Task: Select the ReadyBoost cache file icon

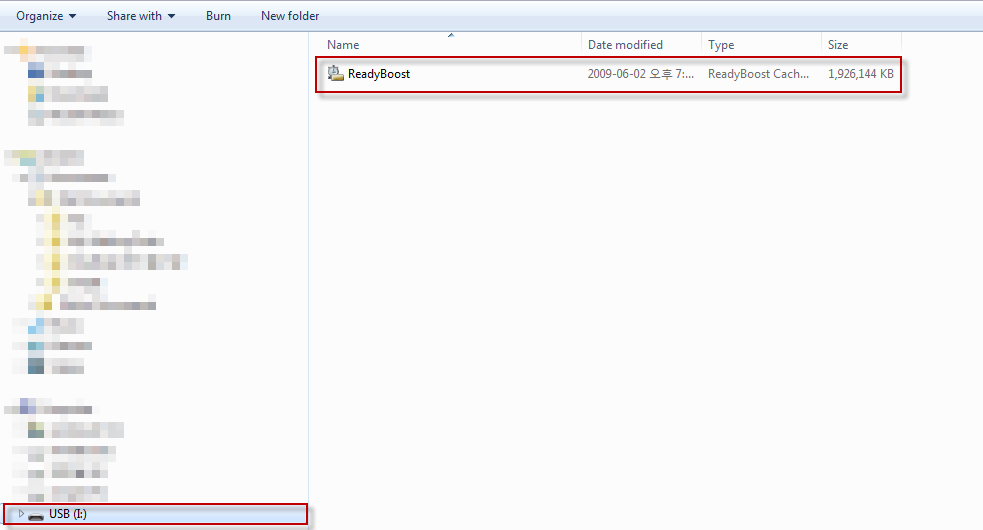Action: click(336, 73)
